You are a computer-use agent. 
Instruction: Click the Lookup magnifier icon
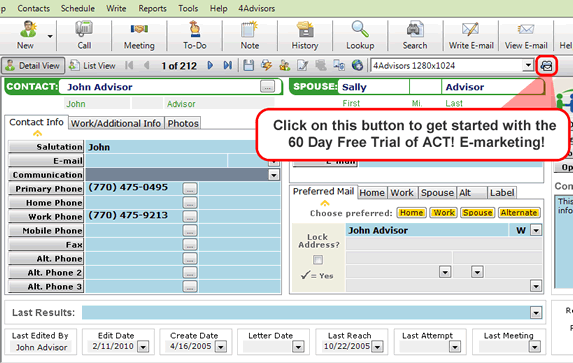point(360,29)
